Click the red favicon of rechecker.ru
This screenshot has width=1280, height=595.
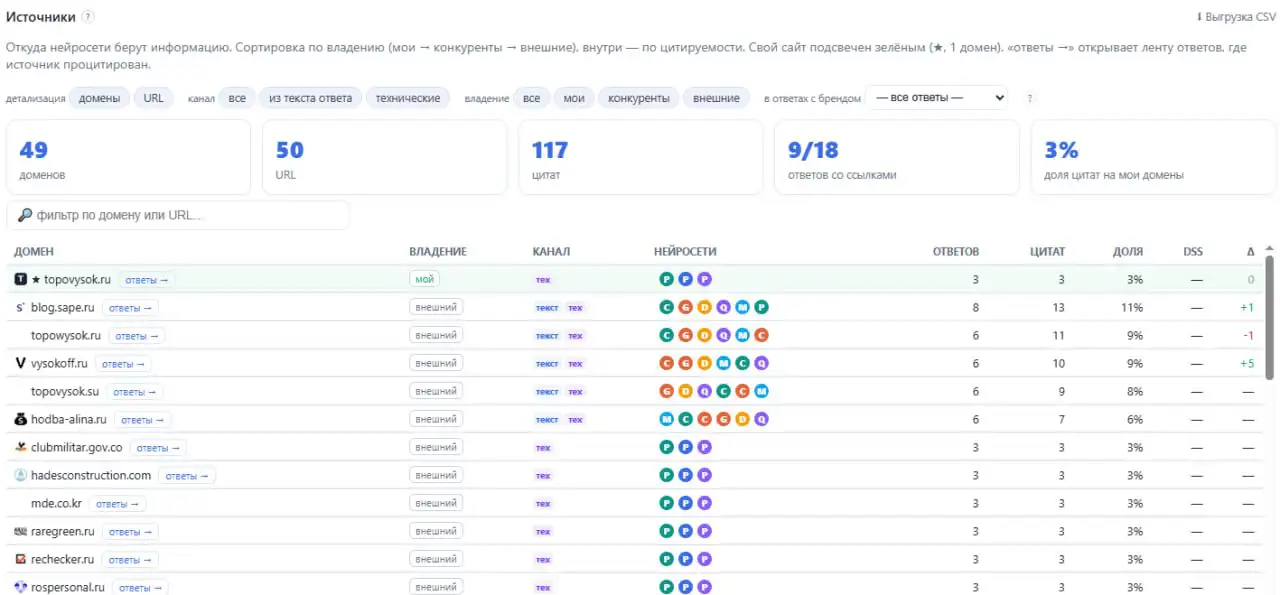click(x=21, y=559)
